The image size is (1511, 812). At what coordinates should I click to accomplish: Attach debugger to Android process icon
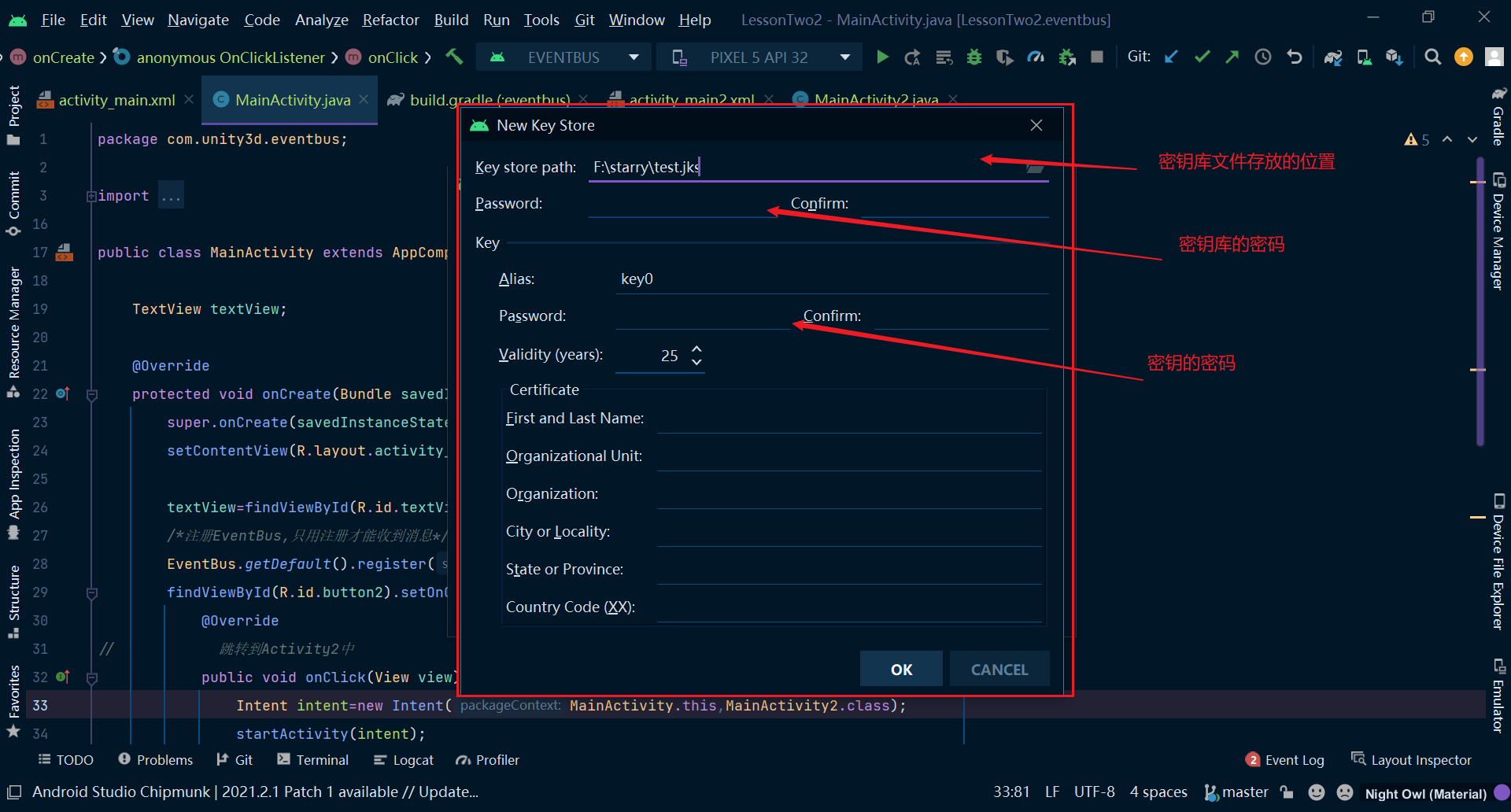[1067, 57]
